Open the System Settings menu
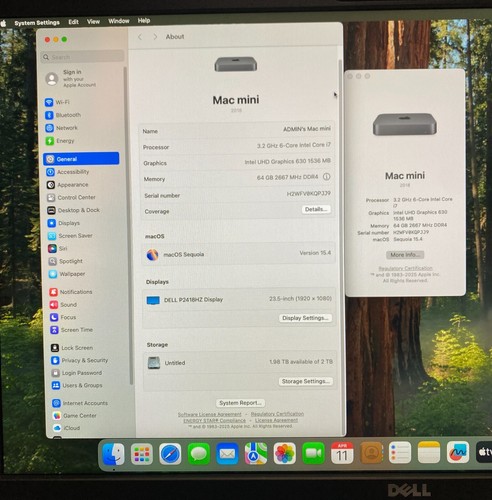492x500 pixels. [37, 23]
